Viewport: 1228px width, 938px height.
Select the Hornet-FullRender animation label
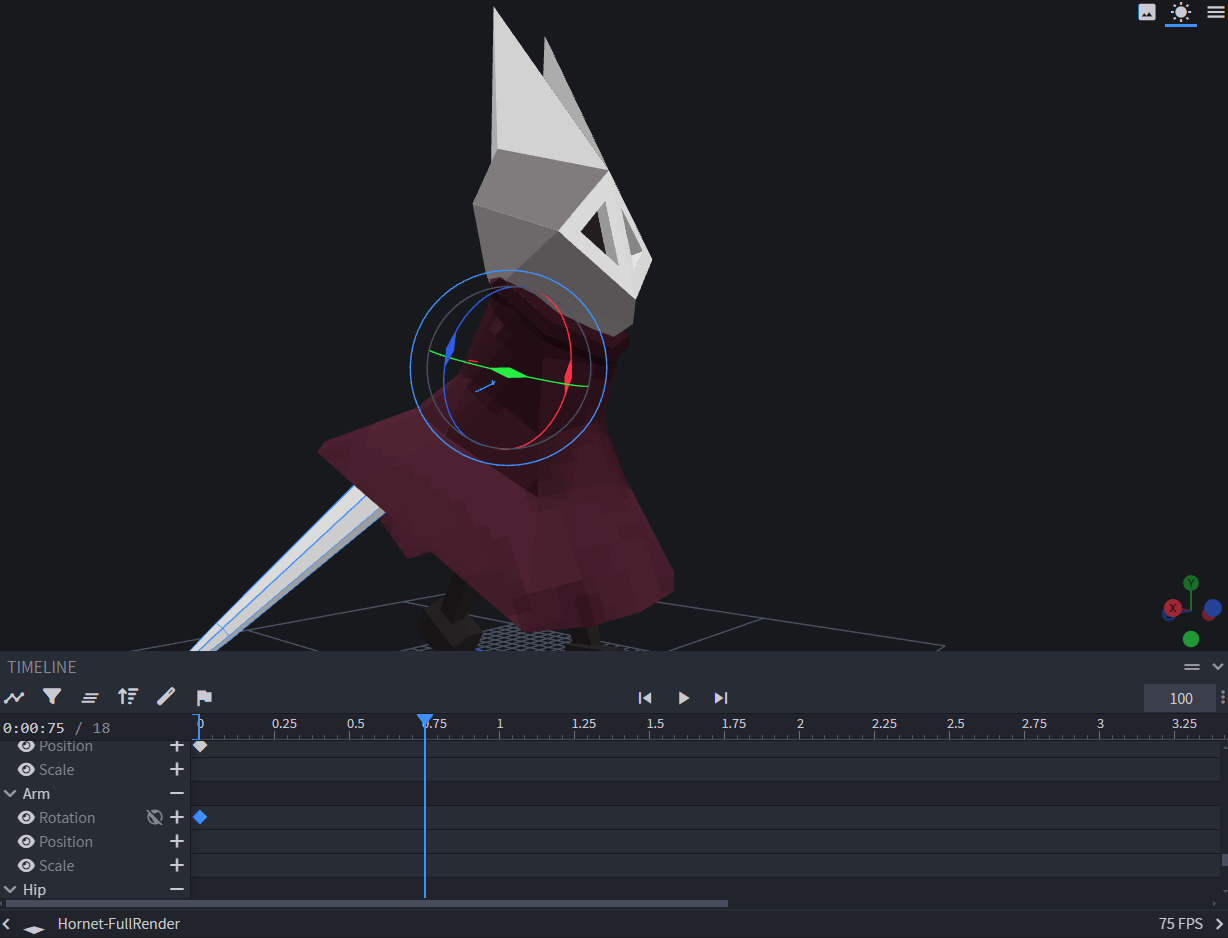coord(119,923)
